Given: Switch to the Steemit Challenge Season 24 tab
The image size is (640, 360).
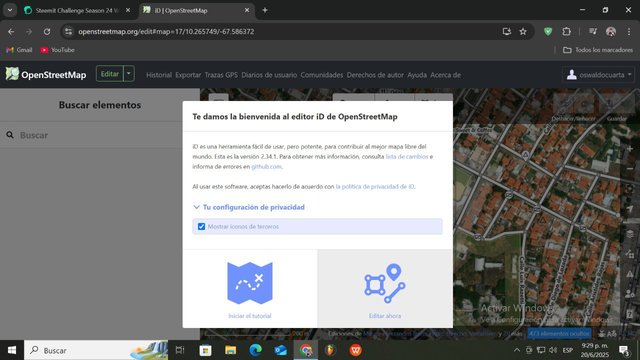Looking at the screenshot, I should click(x=77, y=11).
